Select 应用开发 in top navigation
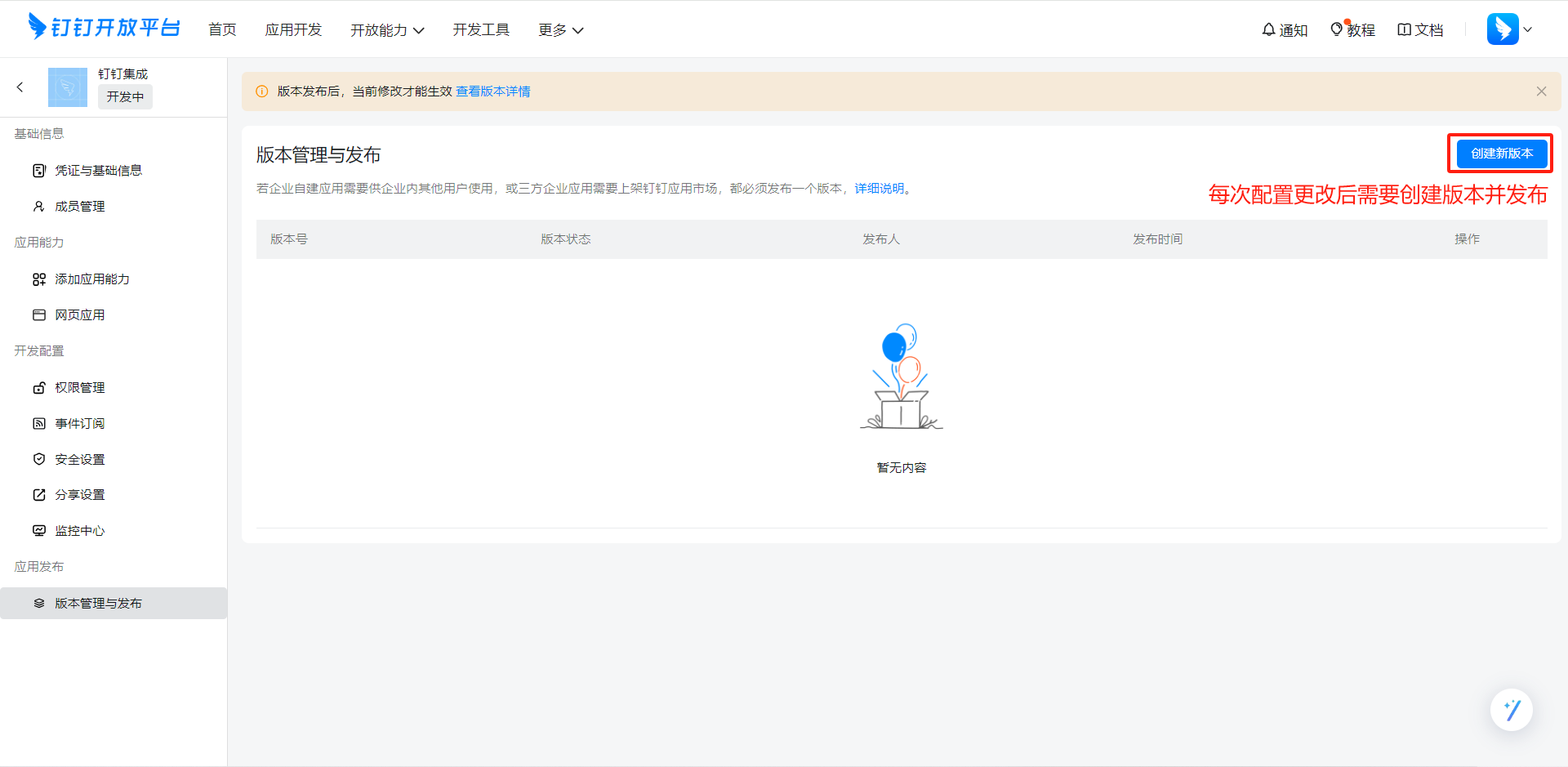Image resolution: width=1568 pixels, height=767 pixels. 293,30
